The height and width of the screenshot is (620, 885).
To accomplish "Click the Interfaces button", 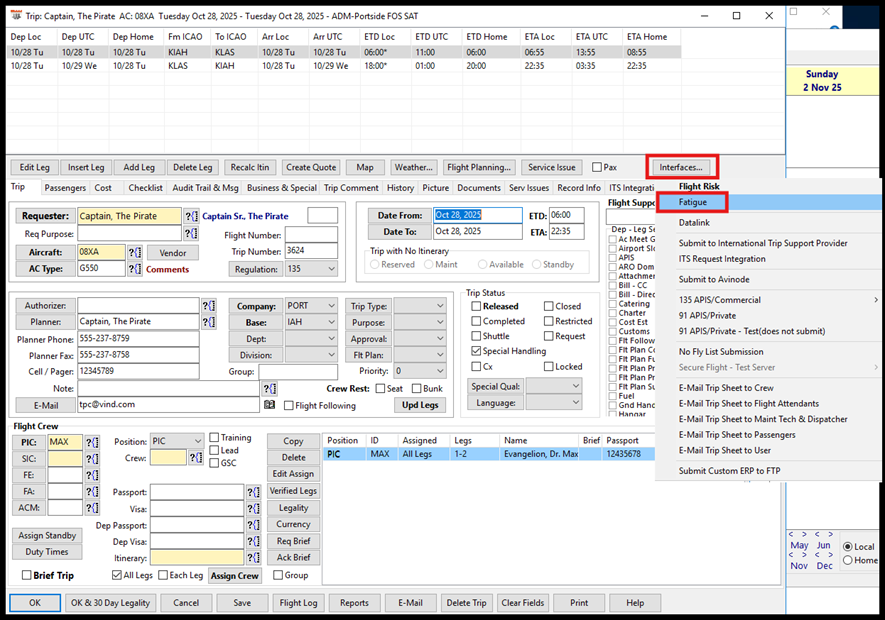I will (683, 167).
